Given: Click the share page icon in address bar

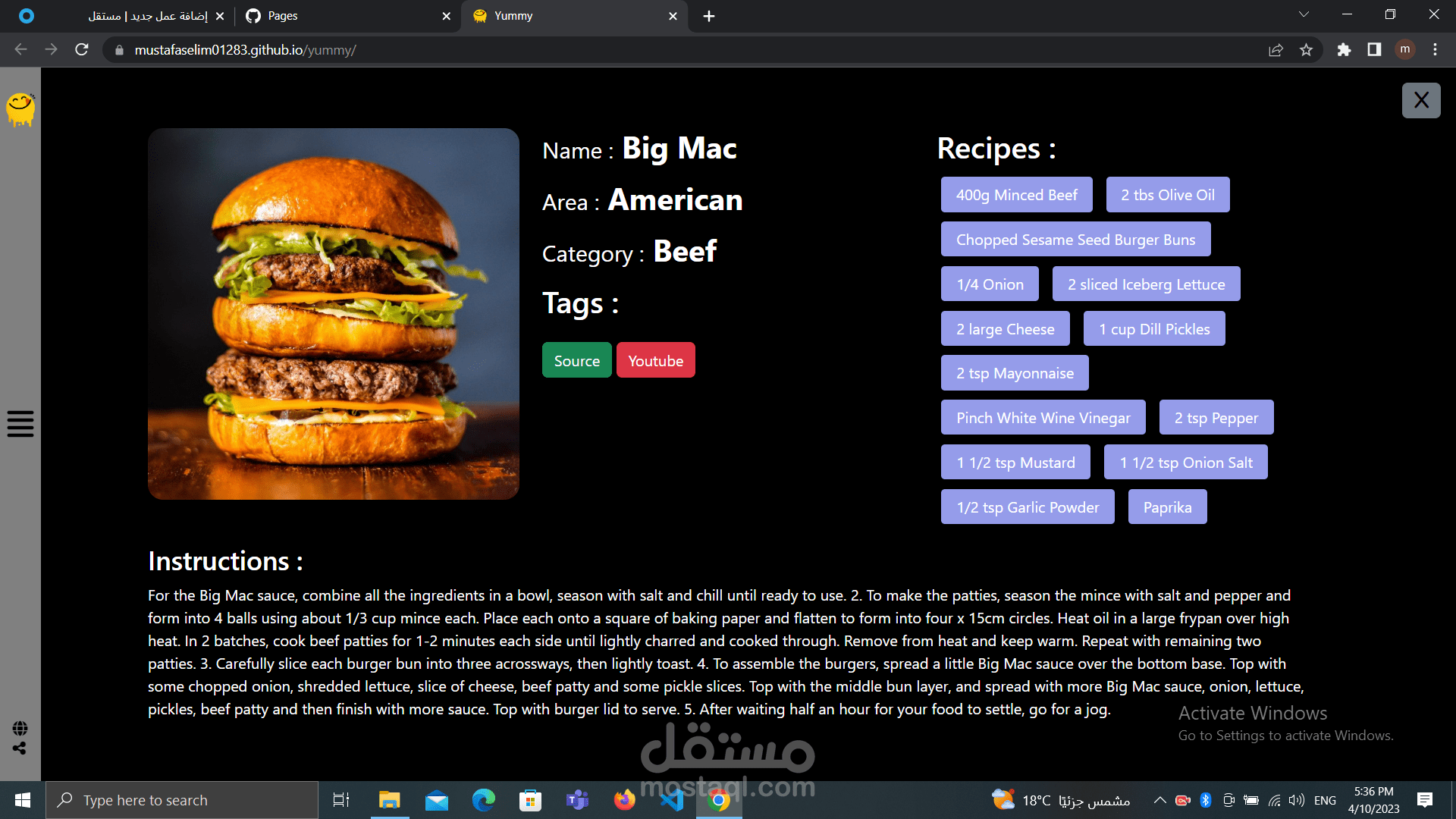Looking at the screenshot, I should (1276, 50).
